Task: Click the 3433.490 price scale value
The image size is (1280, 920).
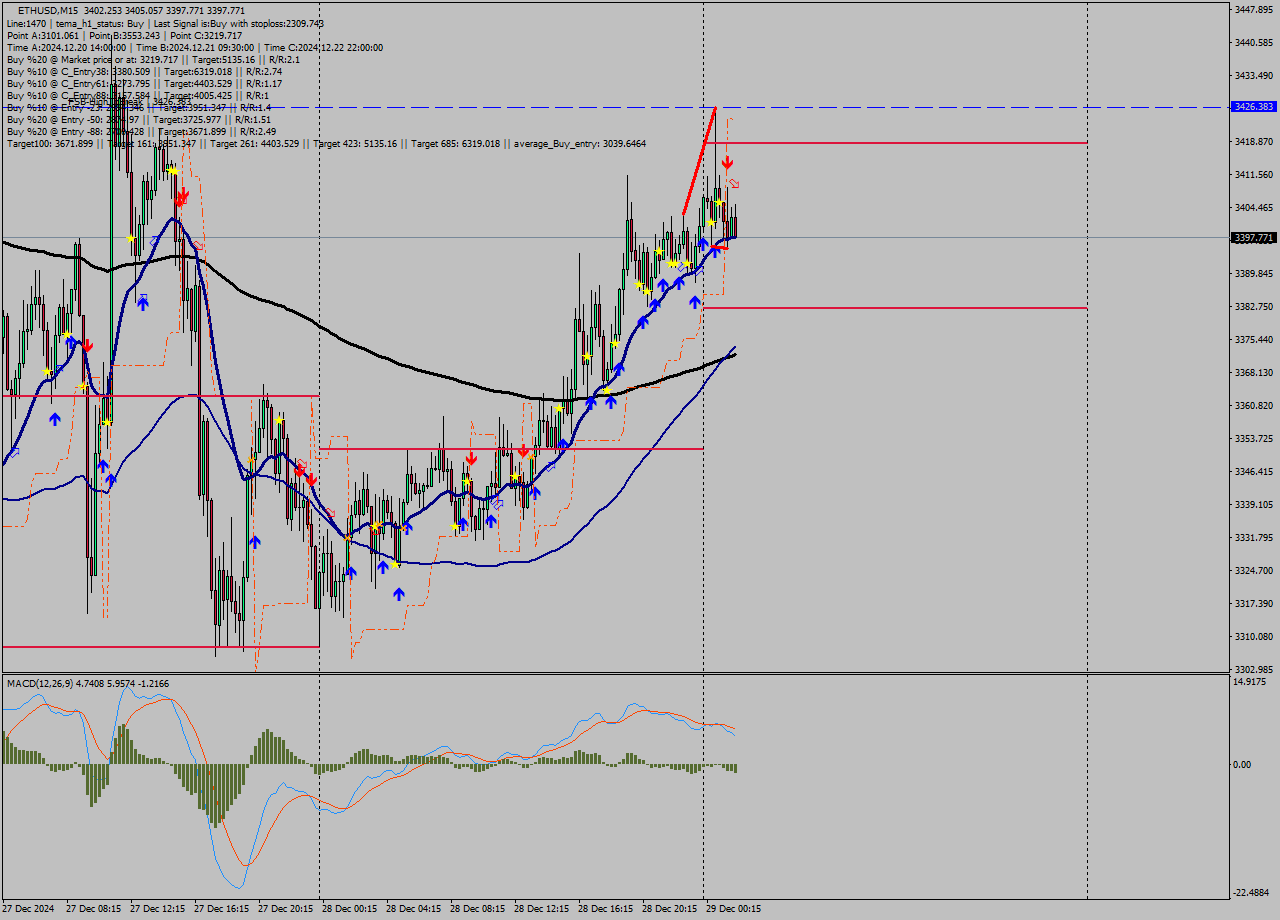Action: 1254,75
